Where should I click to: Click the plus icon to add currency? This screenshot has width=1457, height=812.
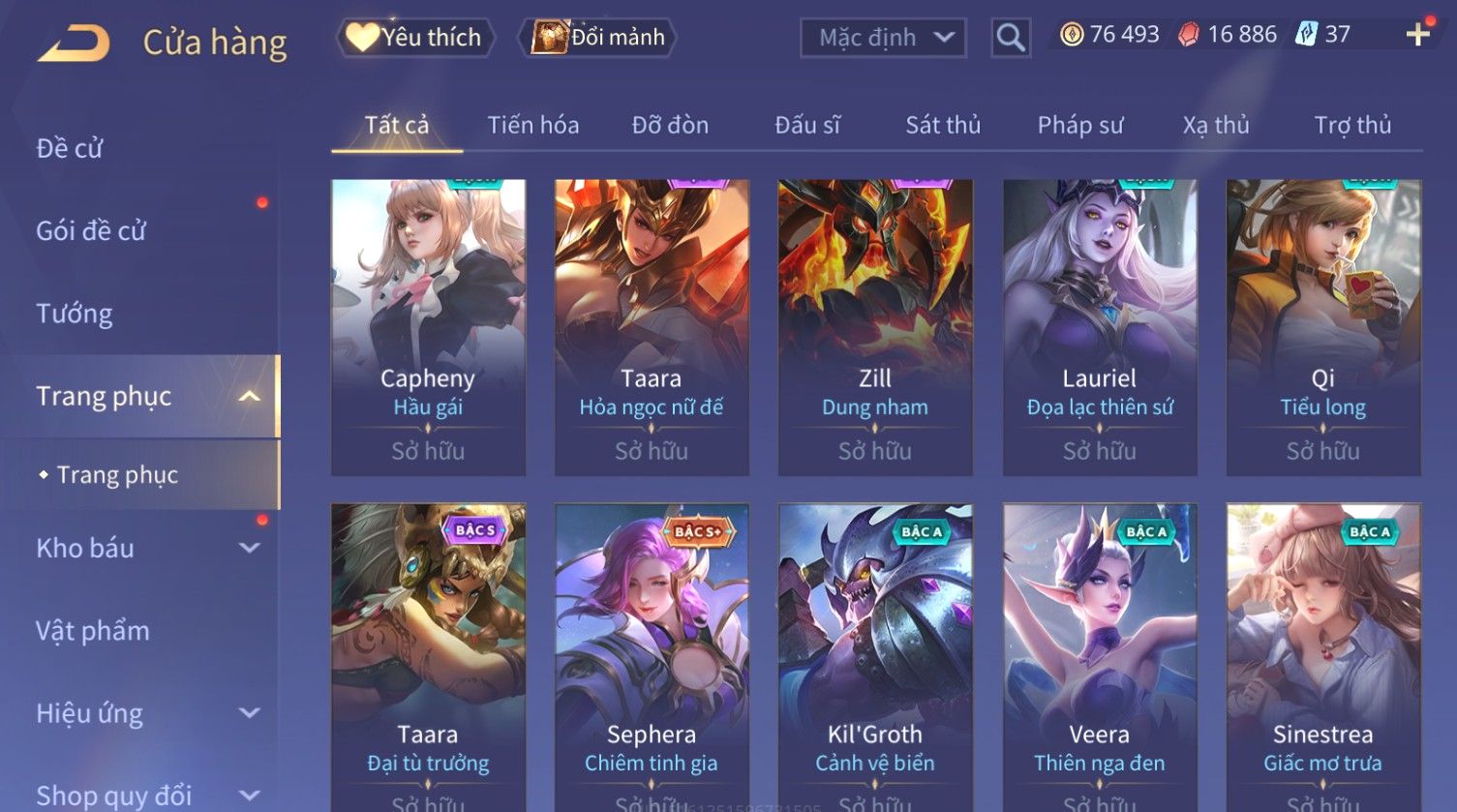[1418, 35]
